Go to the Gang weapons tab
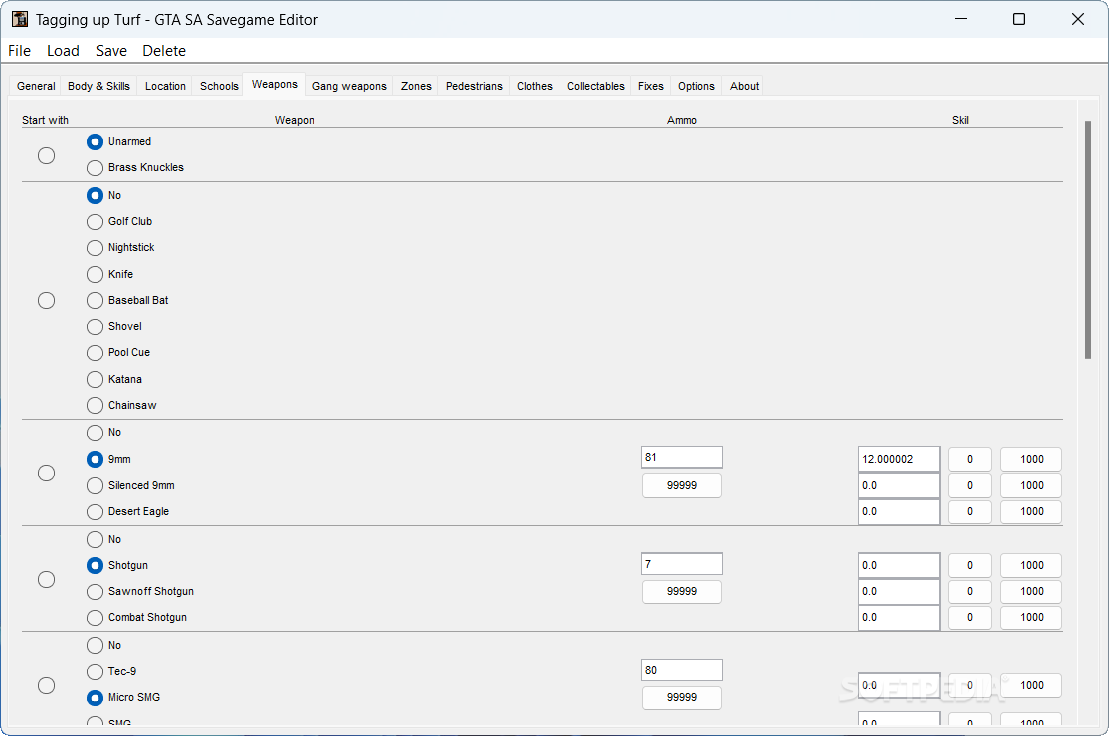This screenshot has width=1109, height=736. pyautogui.click(x=349, y=86)
